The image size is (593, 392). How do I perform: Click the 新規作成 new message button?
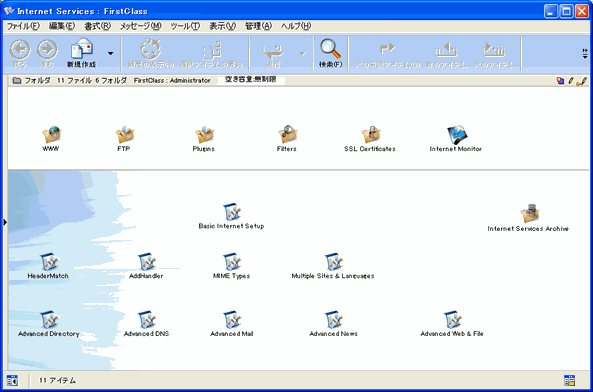(x=82, y=53)
